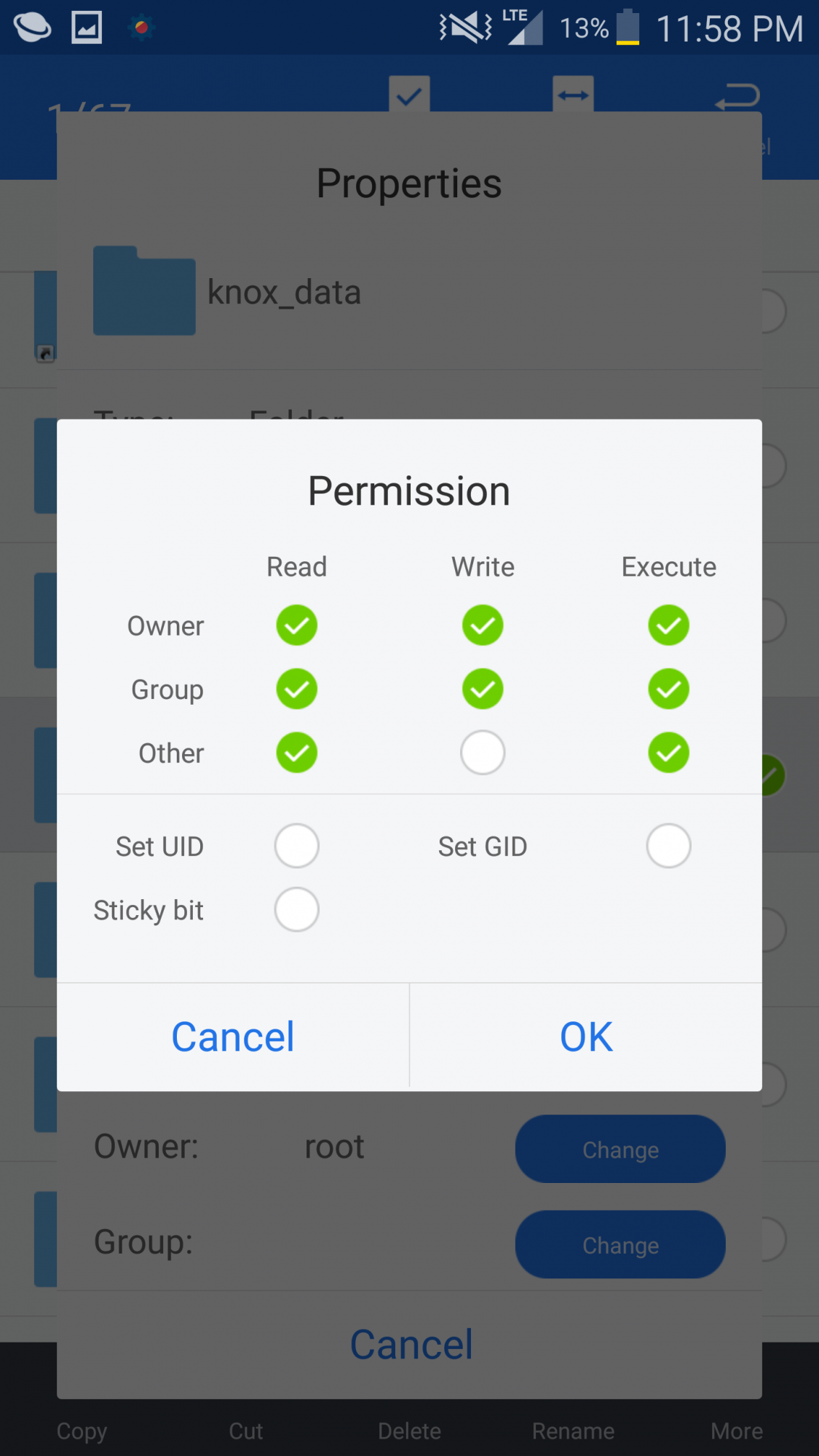Toggle Group Read permission off
The image size is (819, 1456).
point(296,689)
